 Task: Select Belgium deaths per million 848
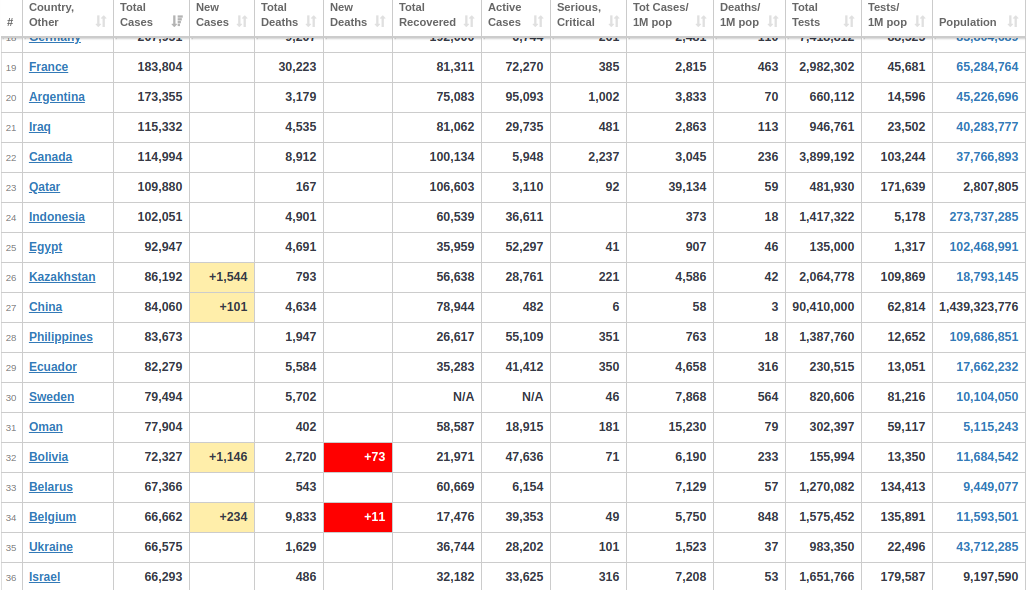point(768,517)
